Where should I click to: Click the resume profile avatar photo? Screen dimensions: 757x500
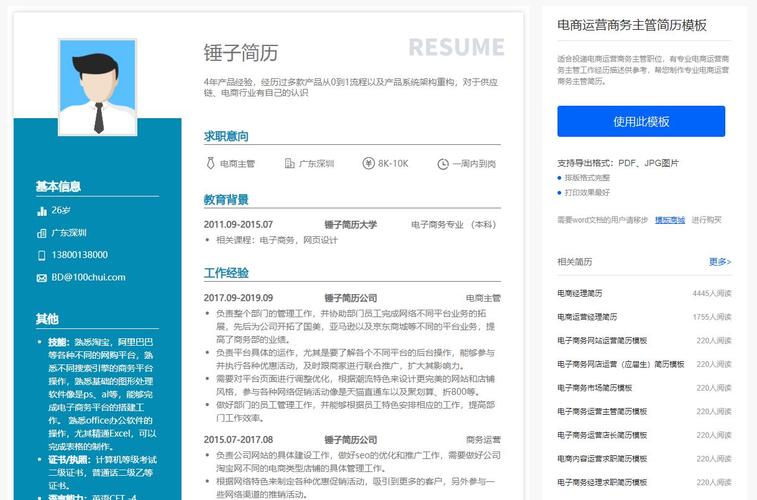97,87
